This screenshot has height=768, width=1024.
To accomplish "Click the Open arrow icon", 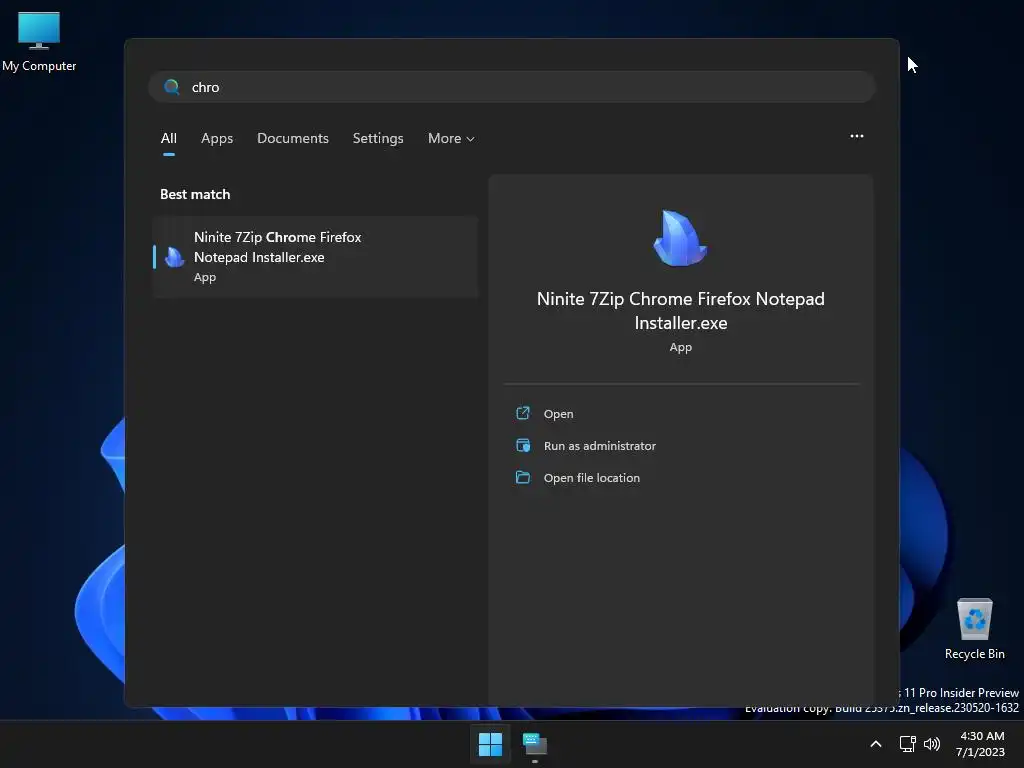I will point(522,413).
